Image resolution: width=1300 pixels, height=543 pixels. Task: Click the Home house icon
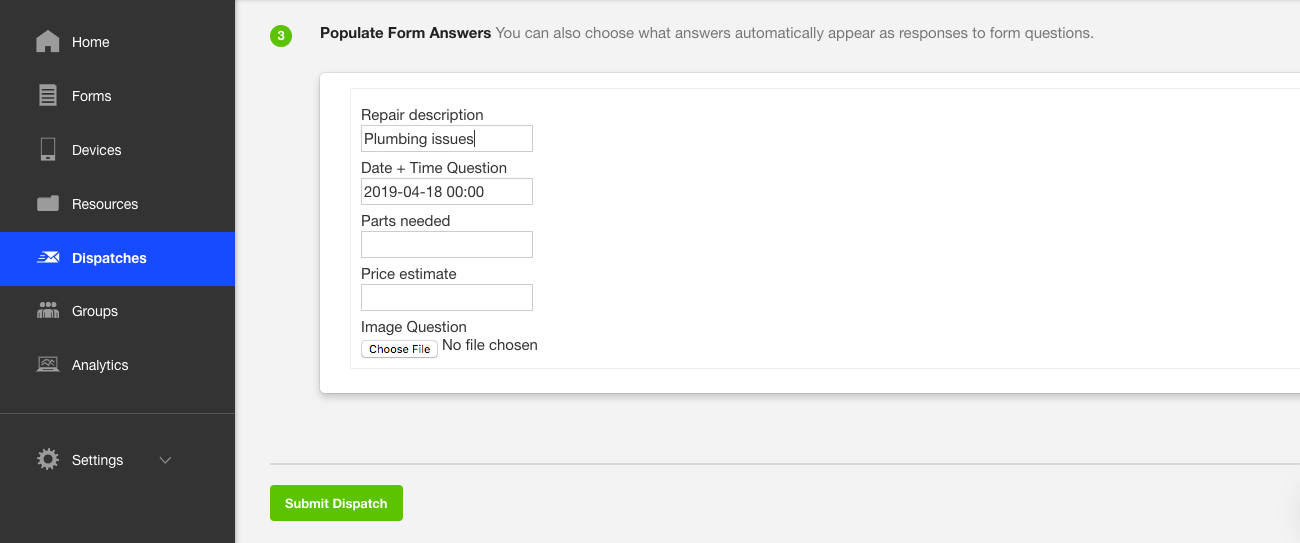click(x=47, y=42)
